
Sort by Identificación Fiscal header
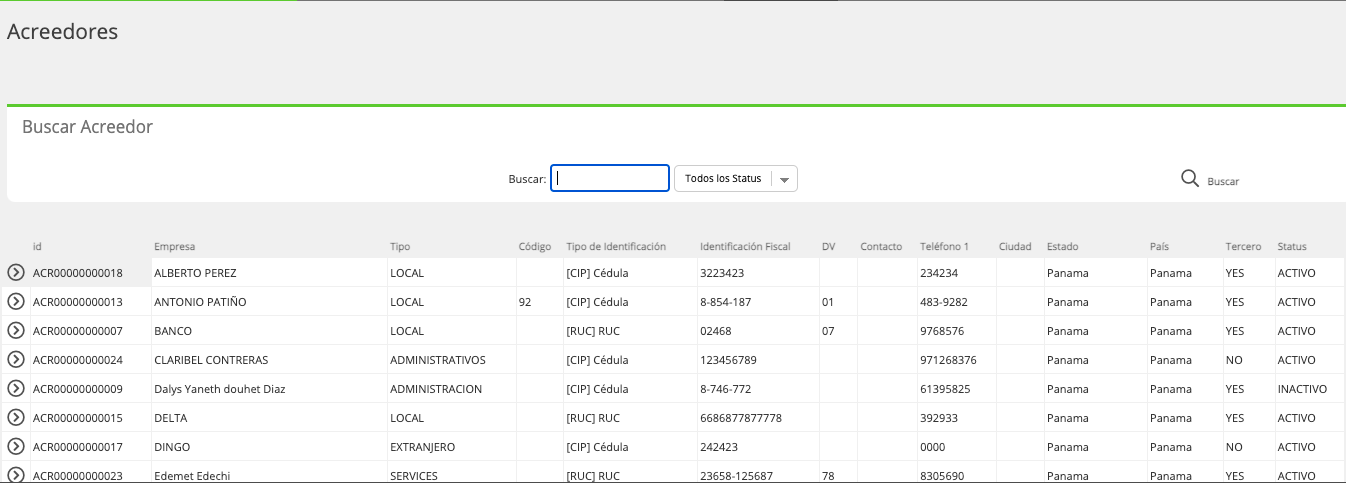click(x=745, y=246)
